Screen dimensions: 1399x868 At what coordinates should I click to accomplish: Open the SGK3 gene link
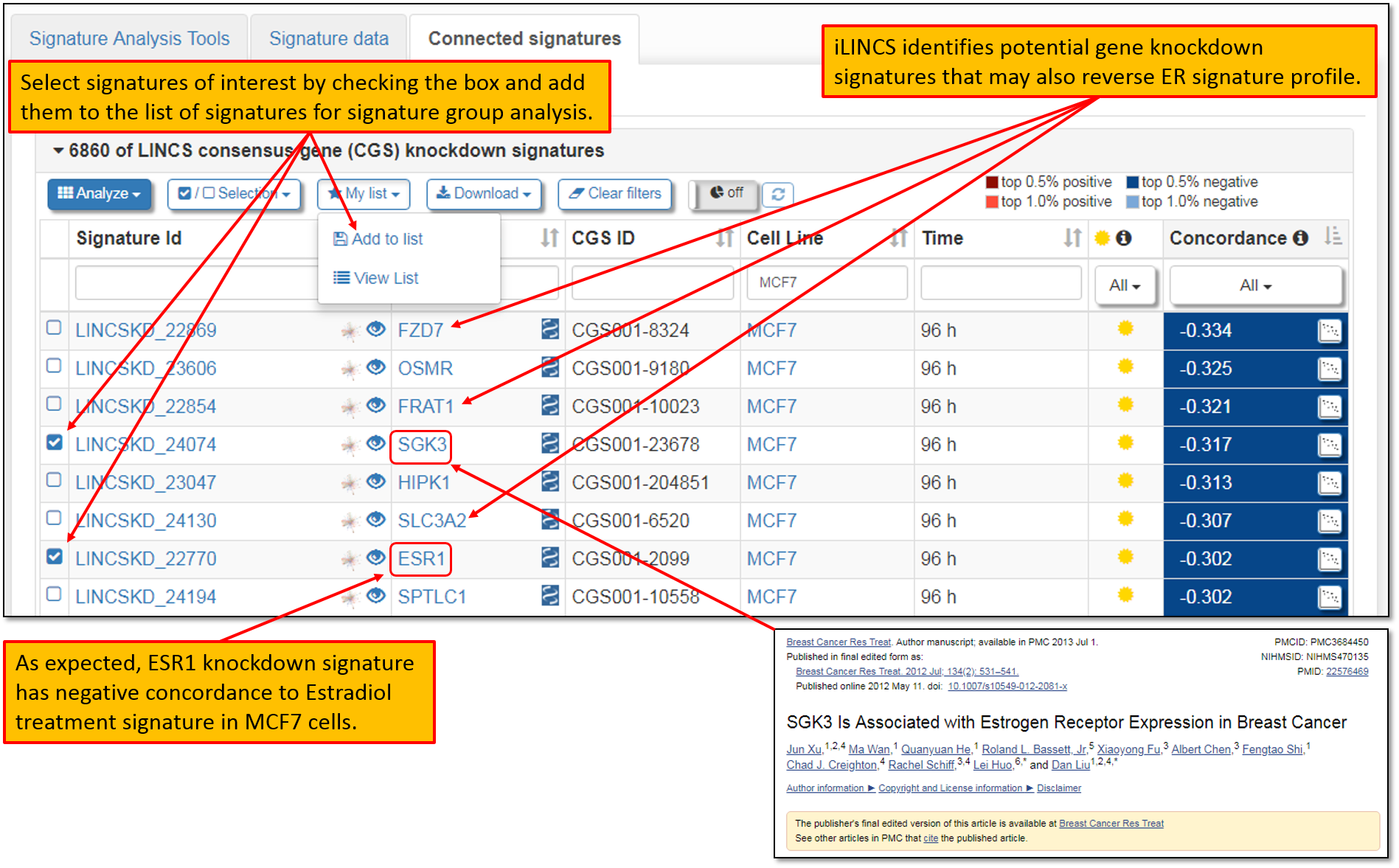(422, 445)
